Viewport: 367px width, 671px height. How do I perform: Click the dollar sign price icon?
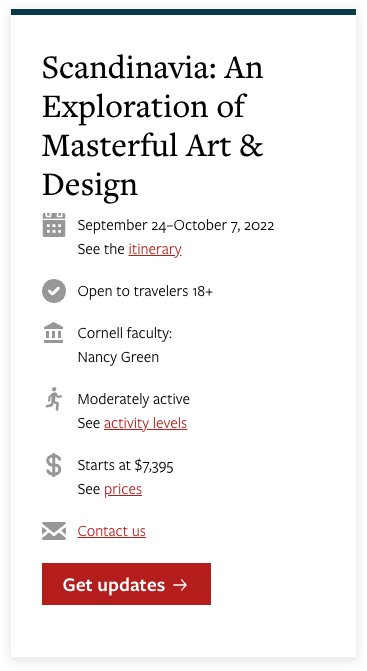tap(54, 466)
